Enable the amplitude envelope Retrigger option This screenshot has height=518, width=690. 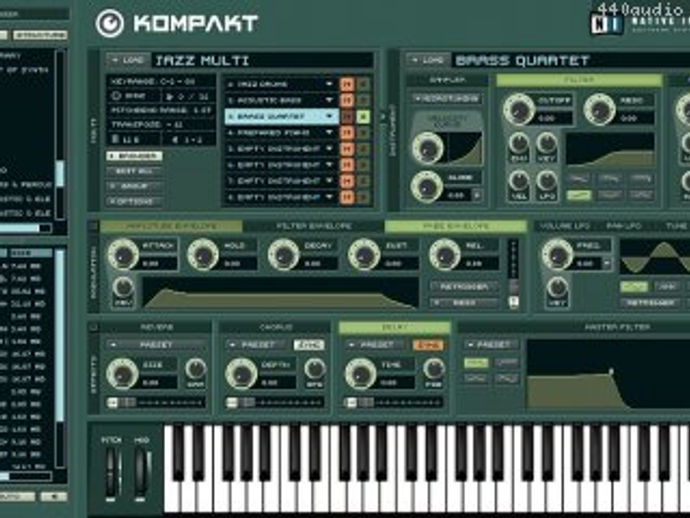click(464, 287)
